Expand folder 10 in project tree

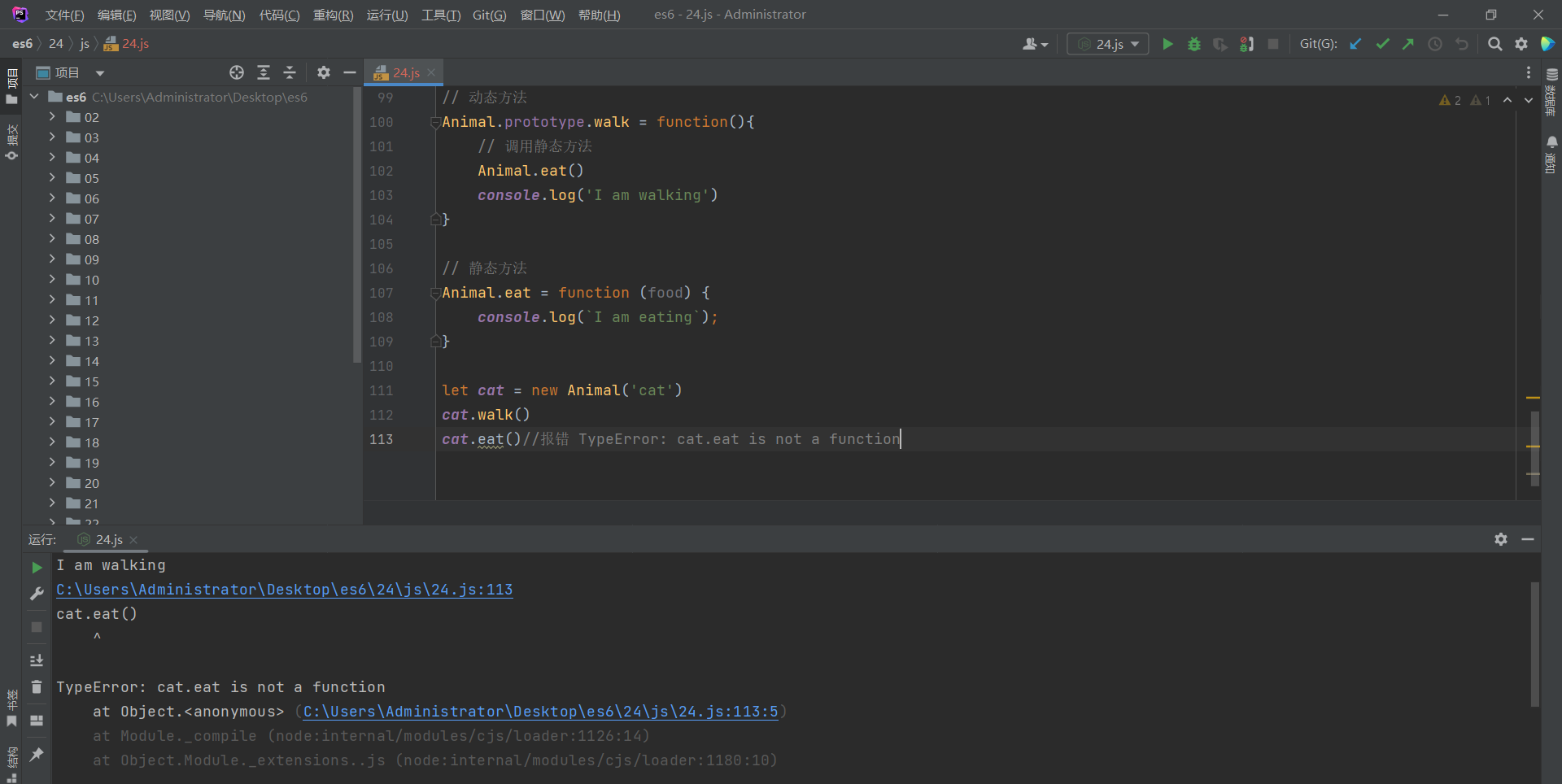click(52, 279)
